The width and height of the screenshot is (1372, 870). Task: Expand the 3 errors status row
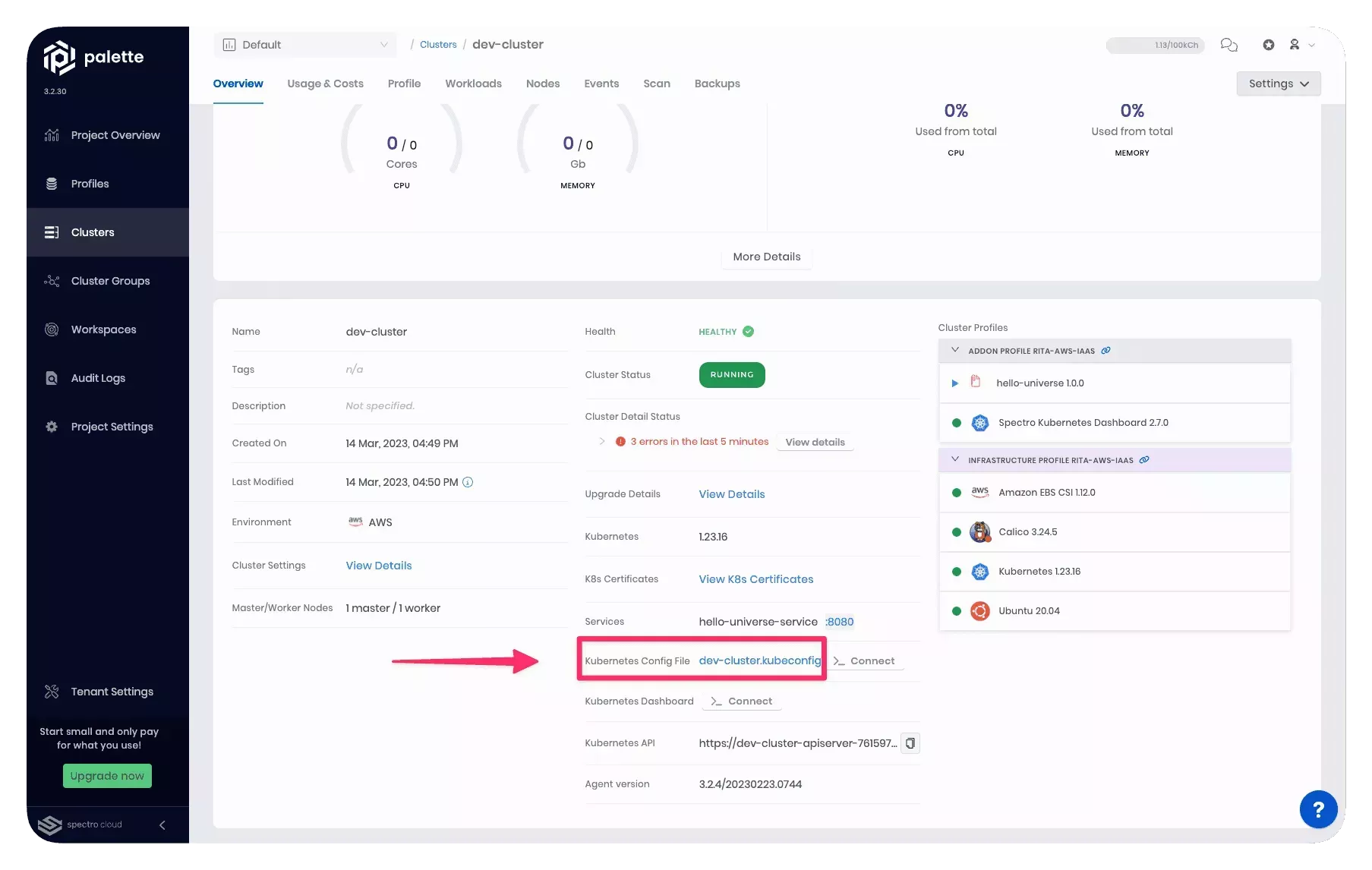[x=602, y=441]
